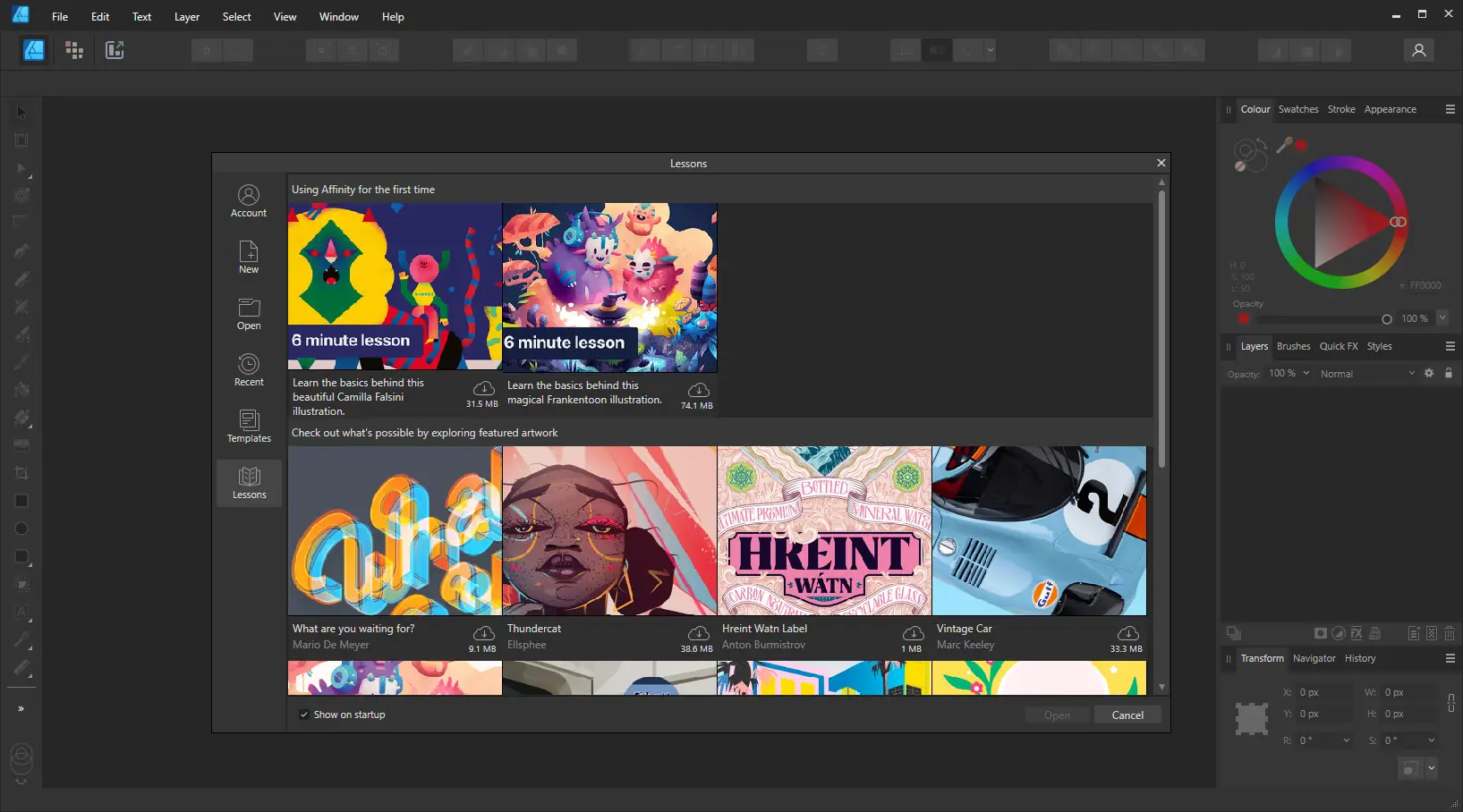
Task: Click the New document sidebar icon
Action: click(x=249, y=258)
